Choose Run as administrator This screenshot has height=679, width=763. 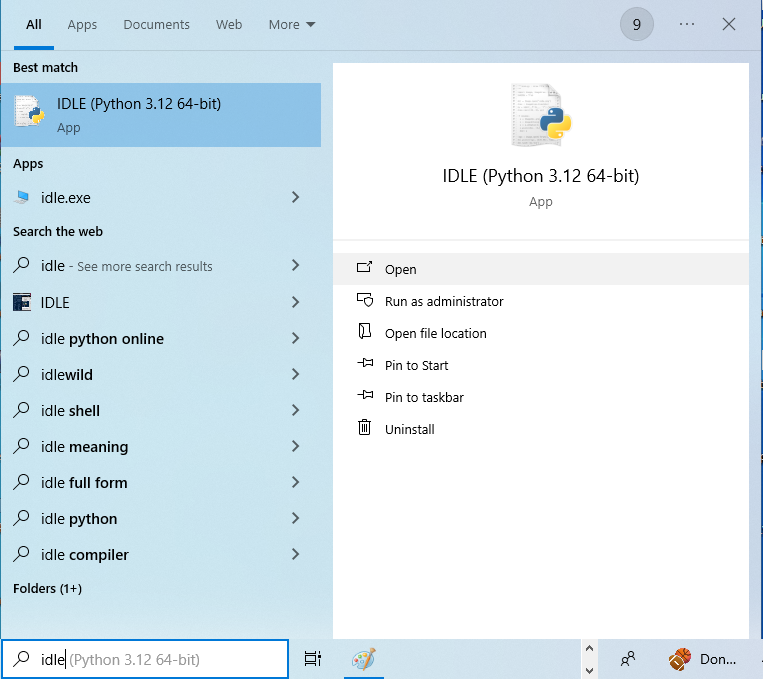[541, 301]
